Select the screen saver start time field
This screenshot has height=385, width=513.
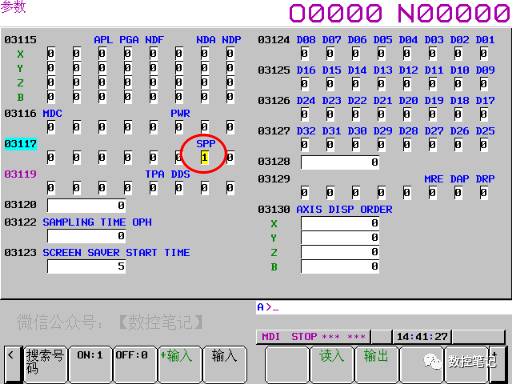coord(87,267)
